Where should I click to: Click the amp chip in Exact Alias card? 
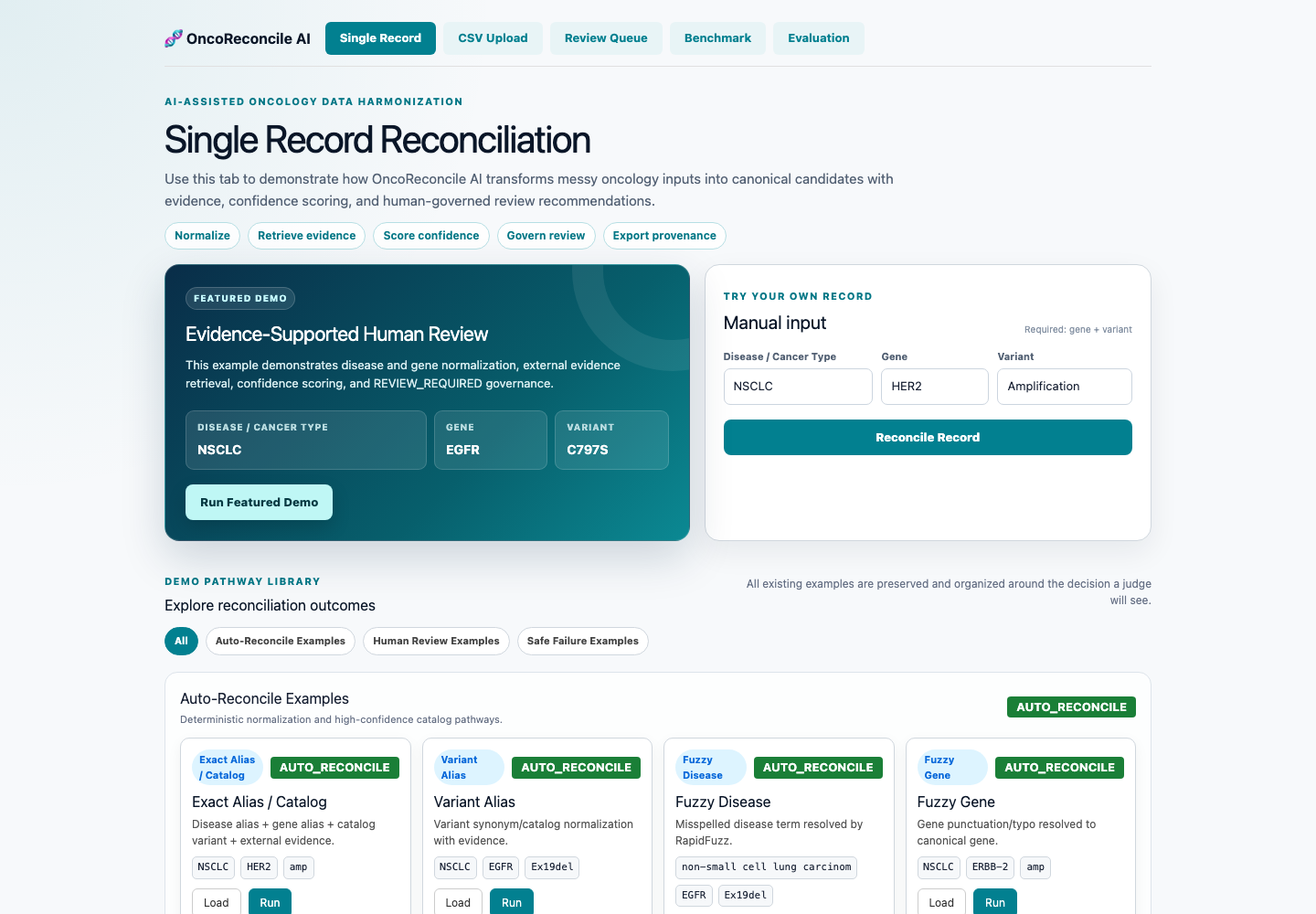click(x=299, y=867)
